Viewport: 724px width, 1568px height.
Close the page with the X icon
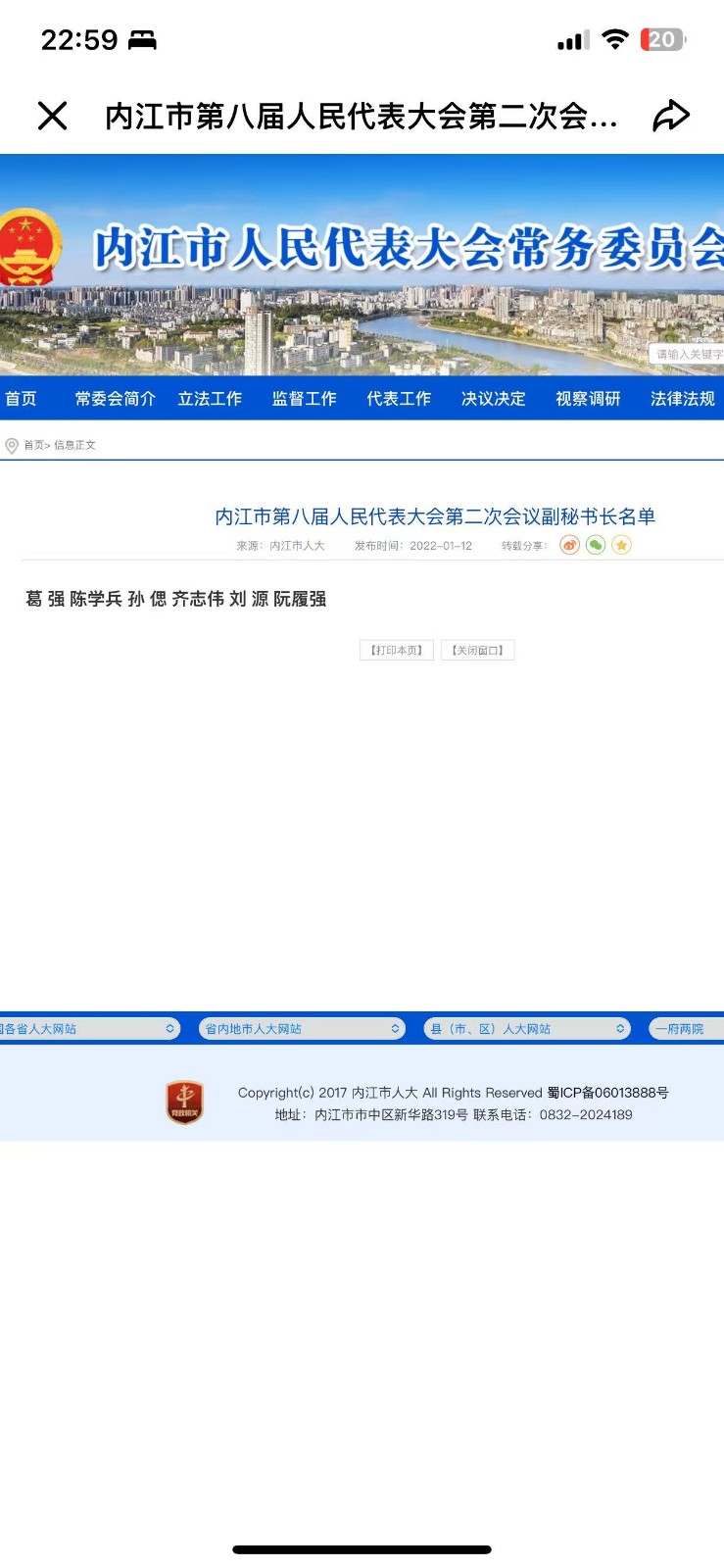[x=52, y=116]
